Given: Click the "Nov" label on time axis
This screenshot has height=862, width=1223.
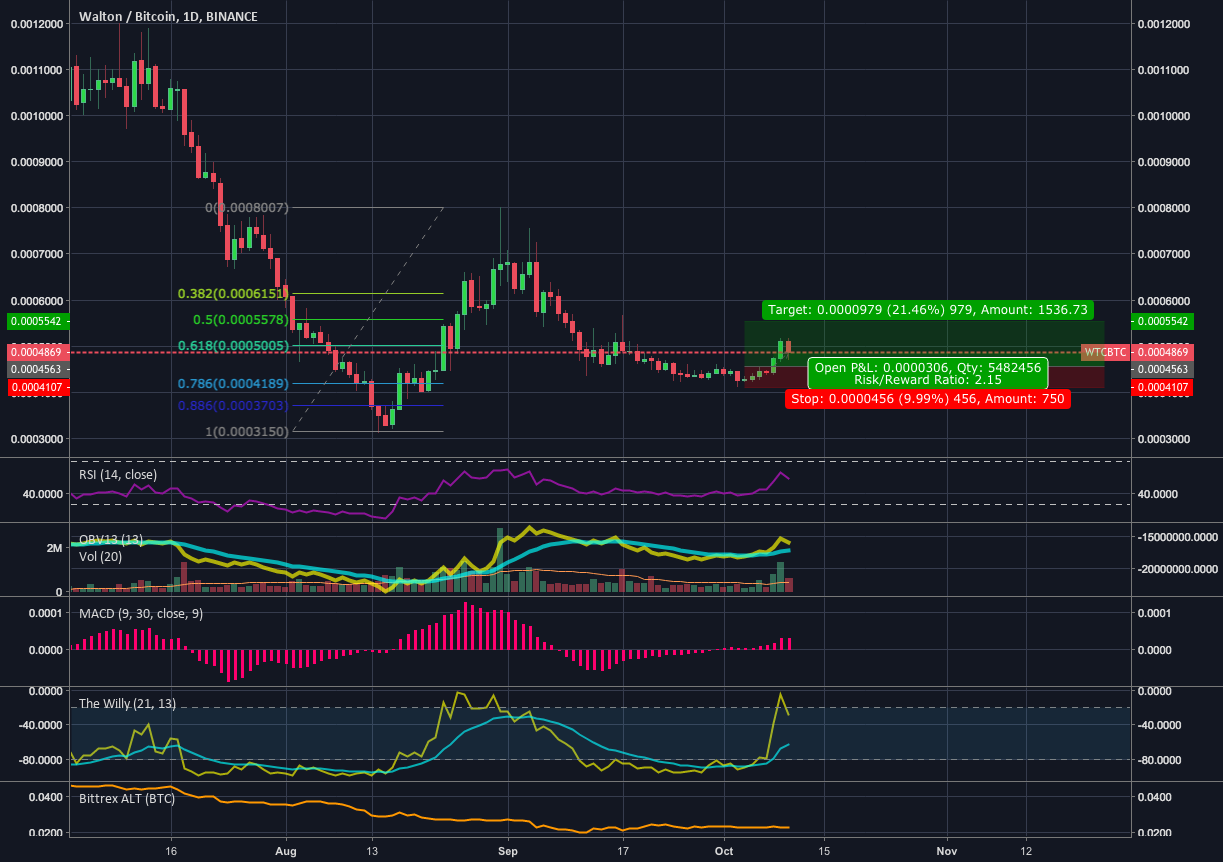Looking at the screenshot, I should pyautogui.click(x=946, y=850).
